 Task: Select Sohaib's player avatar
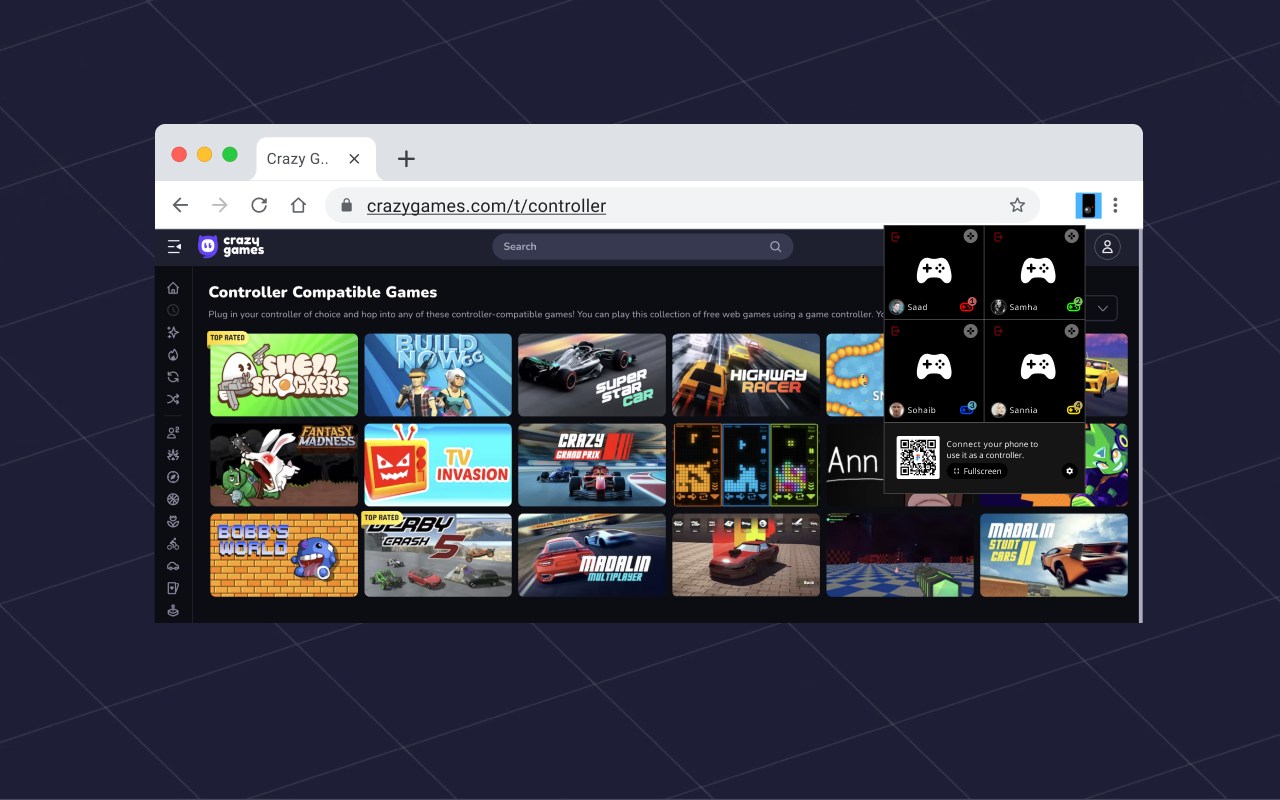897,410
